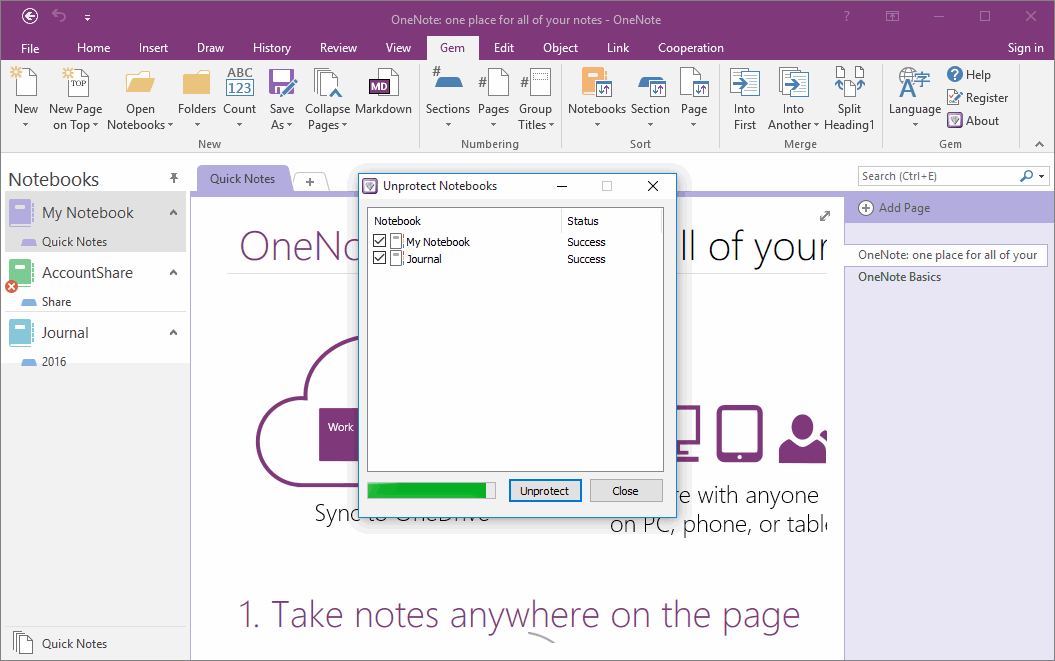Open the Group Titles dropdown arrow
The image size is (1055, 661).
pyautogui.click(x=552, y=125)
